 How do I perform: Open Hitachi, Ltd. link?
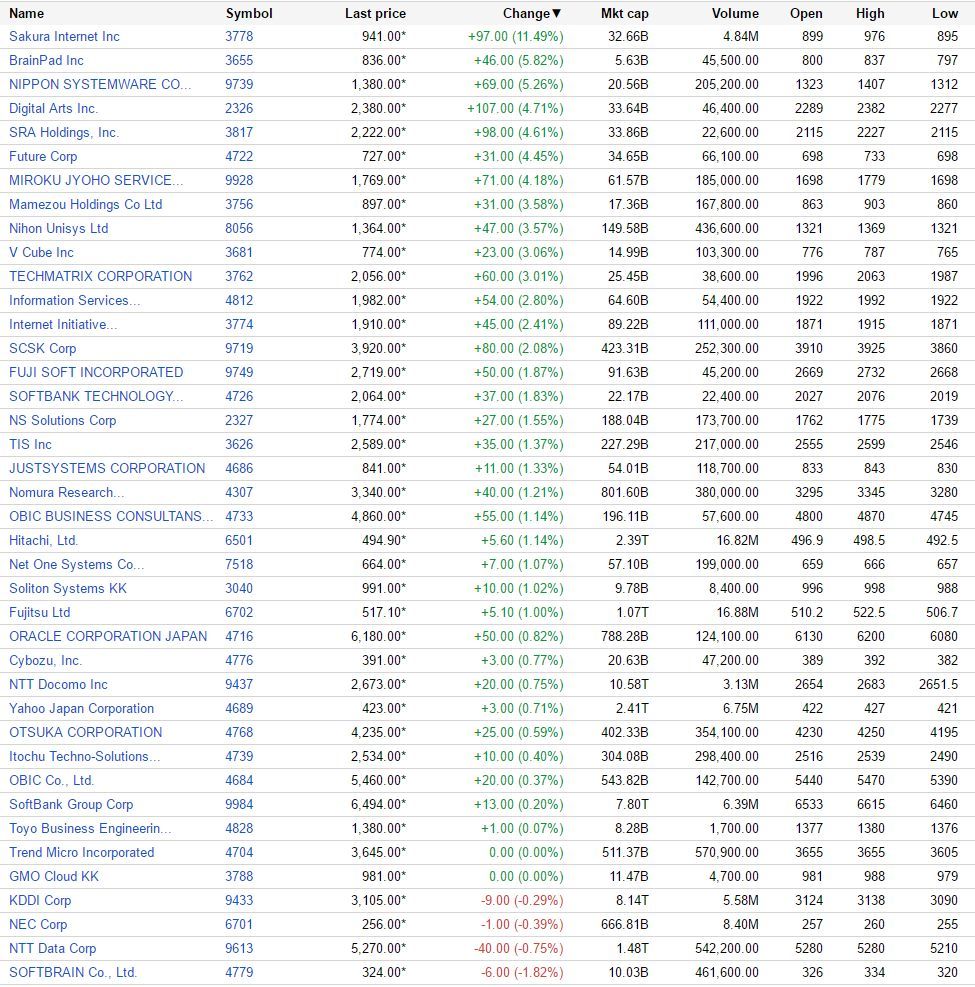[x=43, y=540]
